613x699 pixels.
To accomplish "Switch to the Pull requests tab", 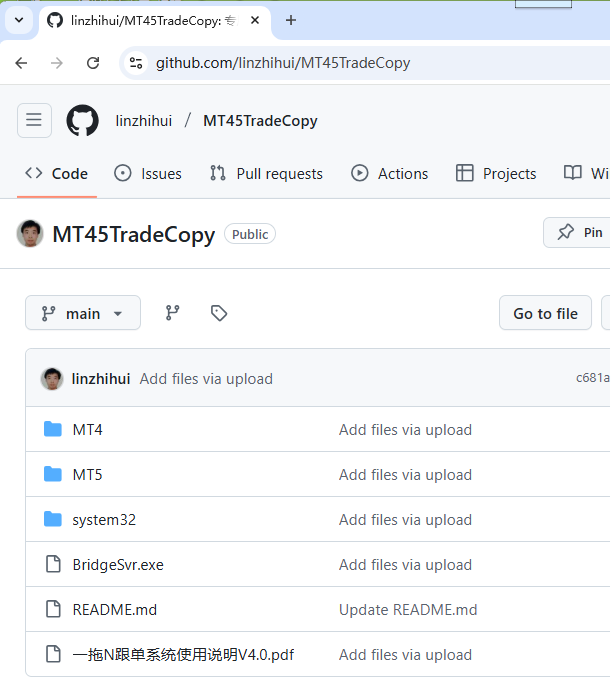I will 266,173.
